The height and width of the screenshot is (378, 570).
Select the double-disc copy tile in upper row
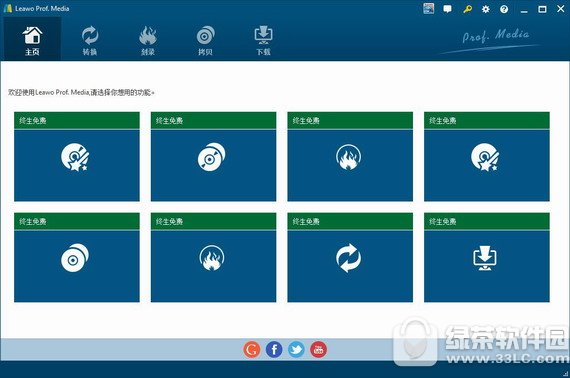213,156
